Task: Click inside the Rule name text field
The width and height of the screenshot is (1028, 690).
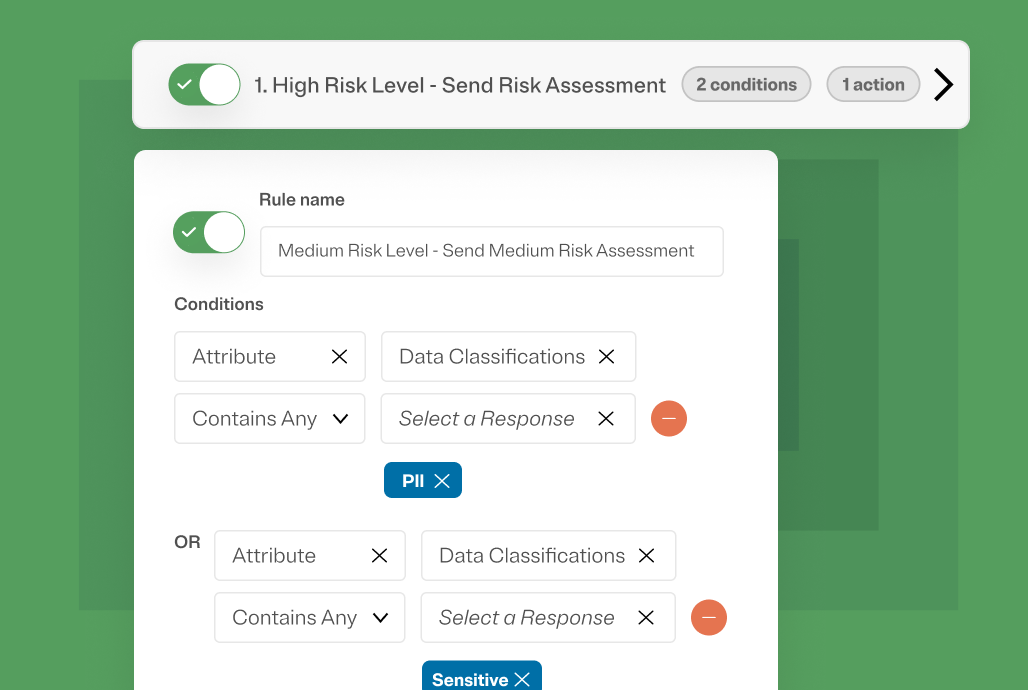Action: pyautogui.click(x=491, y=251)
